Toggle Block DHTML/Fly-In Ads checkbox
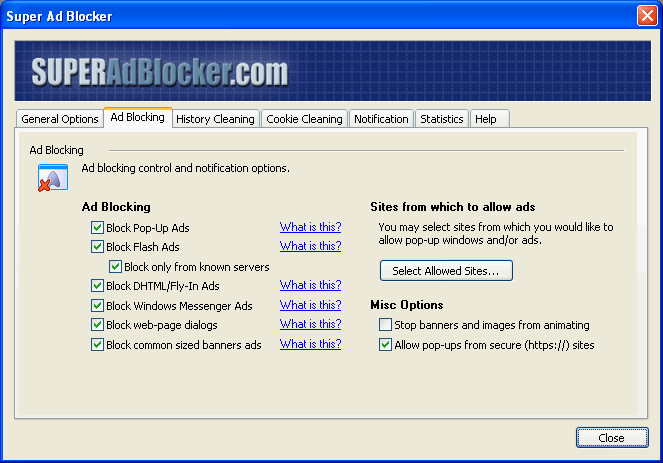663x463 pixels. click(x=97, y=285)
